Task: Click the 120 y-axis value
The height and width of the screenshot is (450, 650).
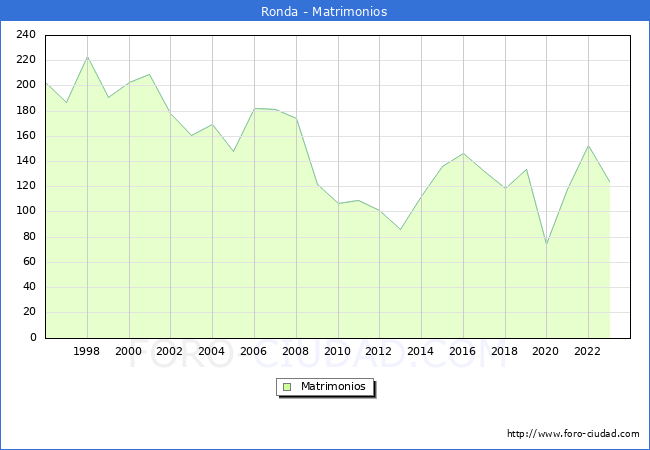Action: point(26,186)
